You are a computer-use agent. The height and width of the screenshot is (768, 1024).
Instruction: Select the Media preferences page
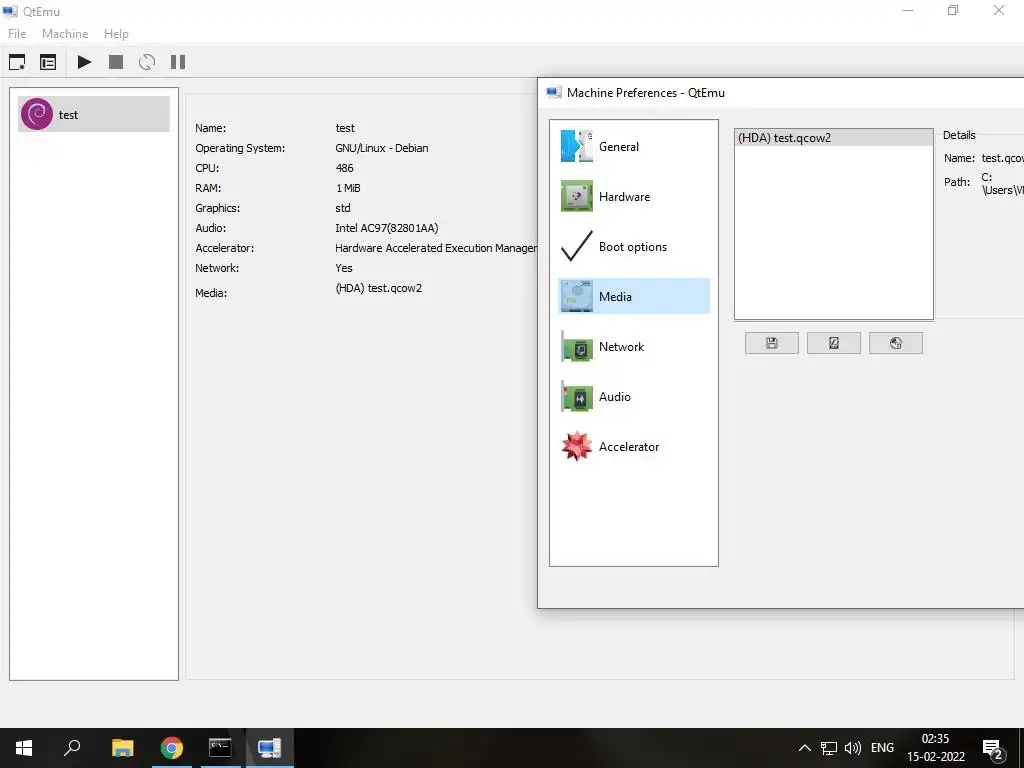[x=634, y=296]
